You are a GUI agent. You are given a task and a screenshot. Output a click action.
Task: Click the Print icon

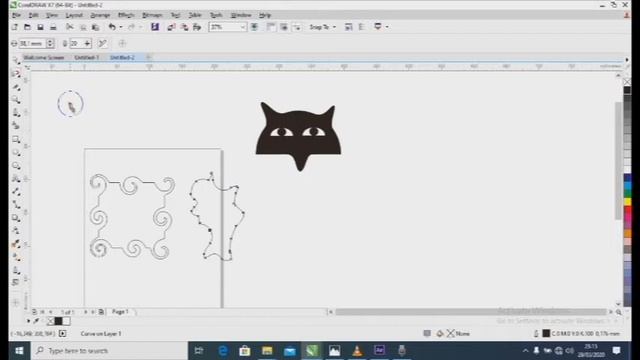53,27
